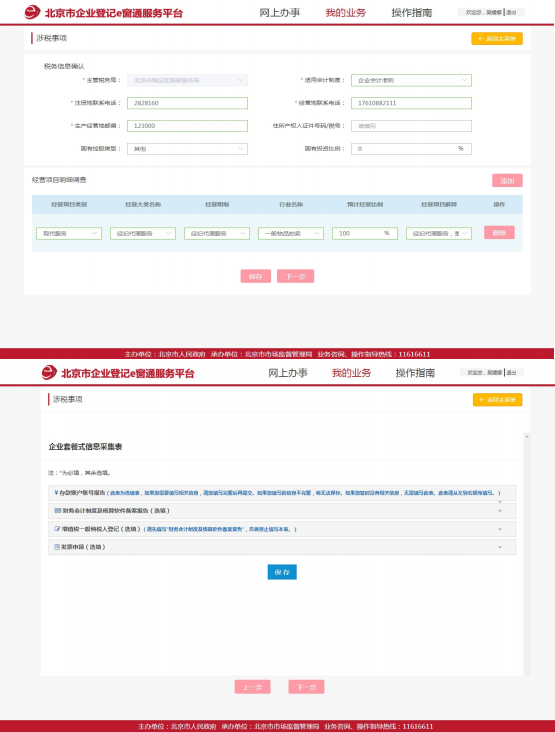Click the 删除 button in the table row
555x732 pixels.
click(x=499, y=232)
